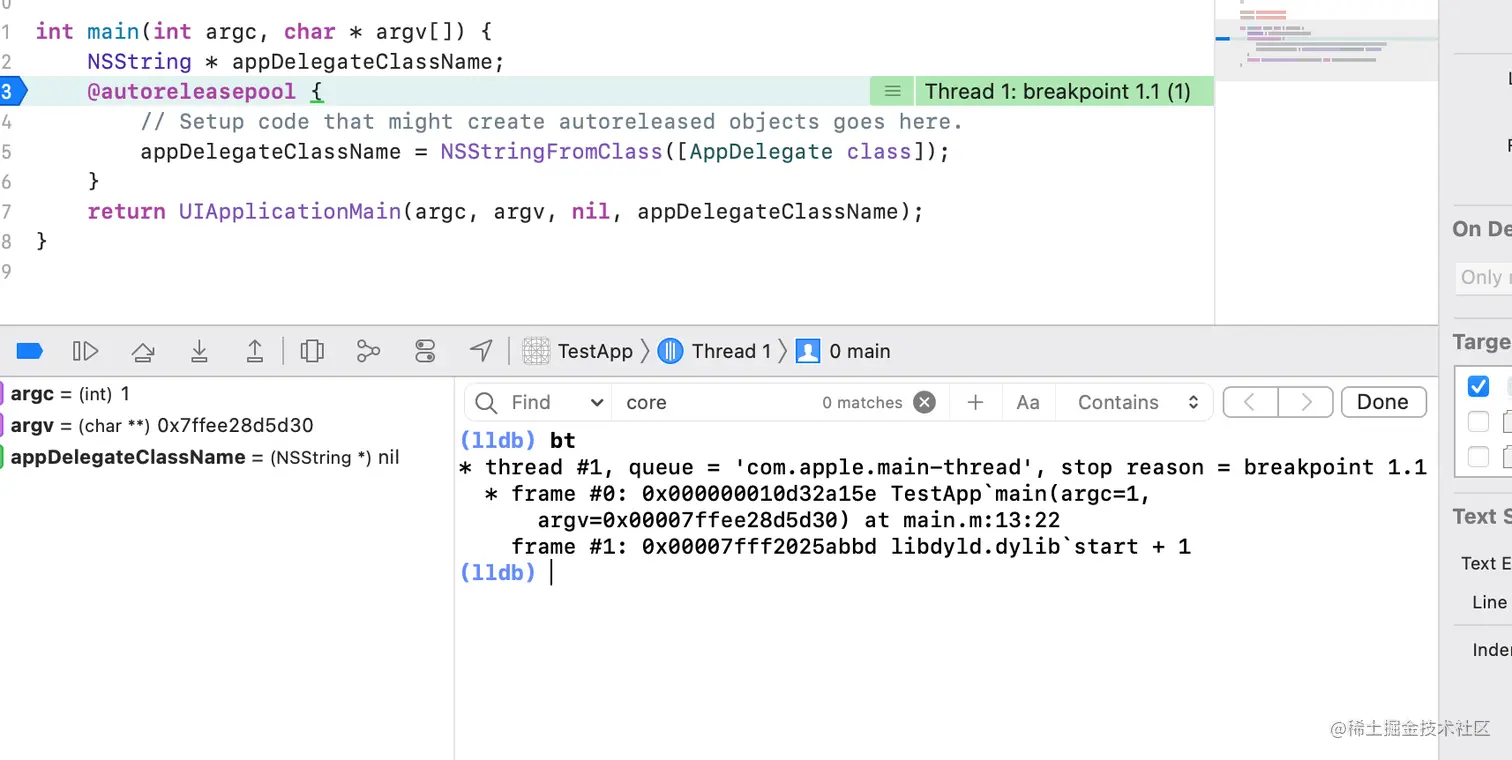The width and height of the screenshot is (1512, 760).
Task: Open Environment Overrides control
Action: coord(425,351)
